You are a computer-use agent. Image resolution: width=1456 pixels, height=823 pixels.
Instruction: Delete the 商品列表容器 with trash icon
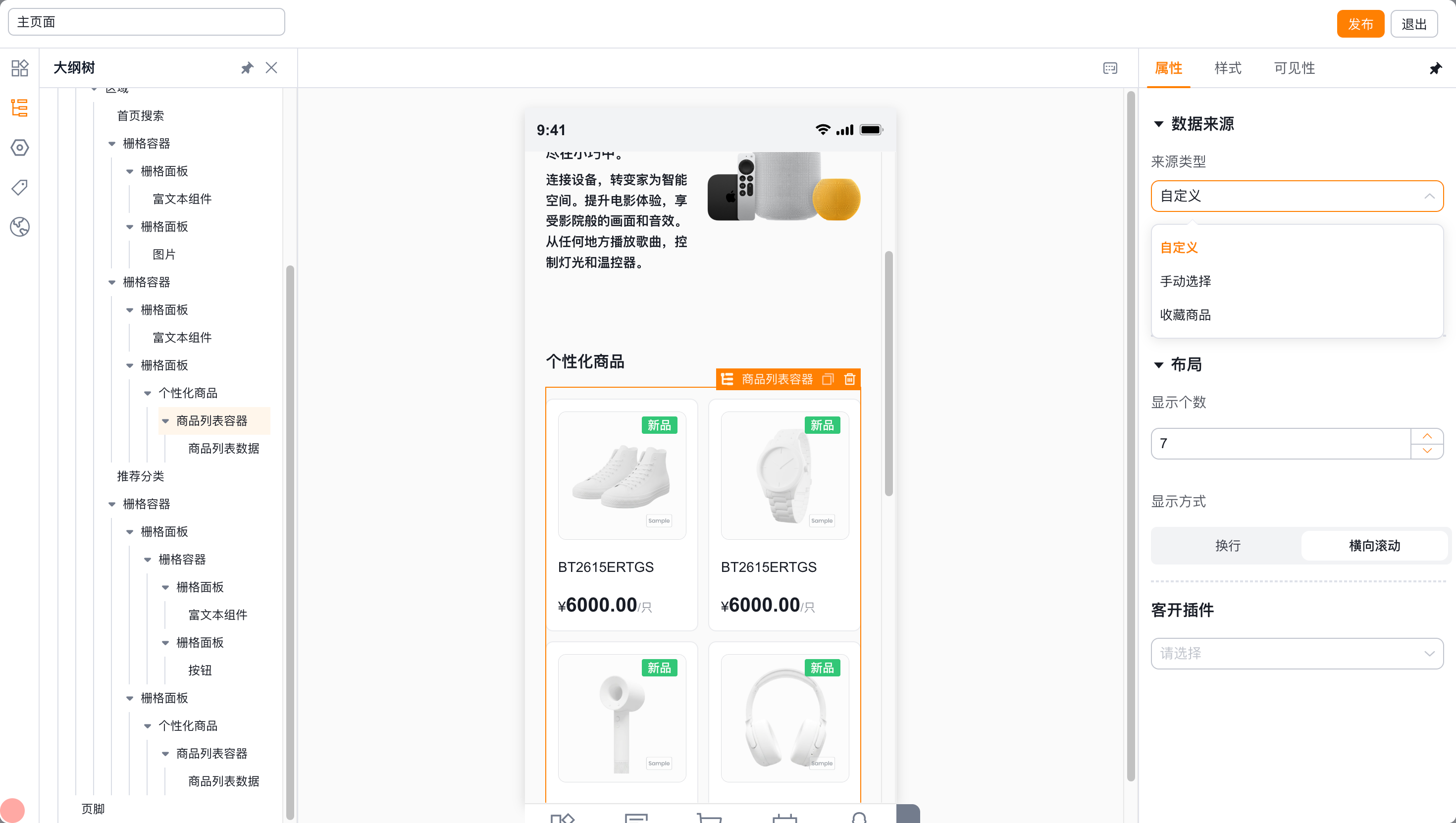849,379
